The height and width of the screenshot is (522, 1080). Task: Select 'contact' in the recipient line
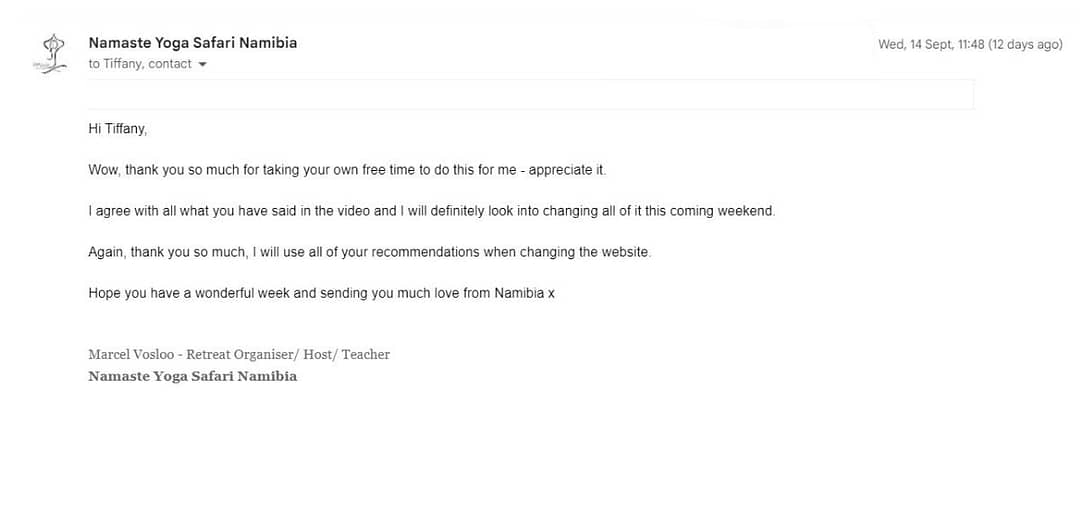click(170, 64)
